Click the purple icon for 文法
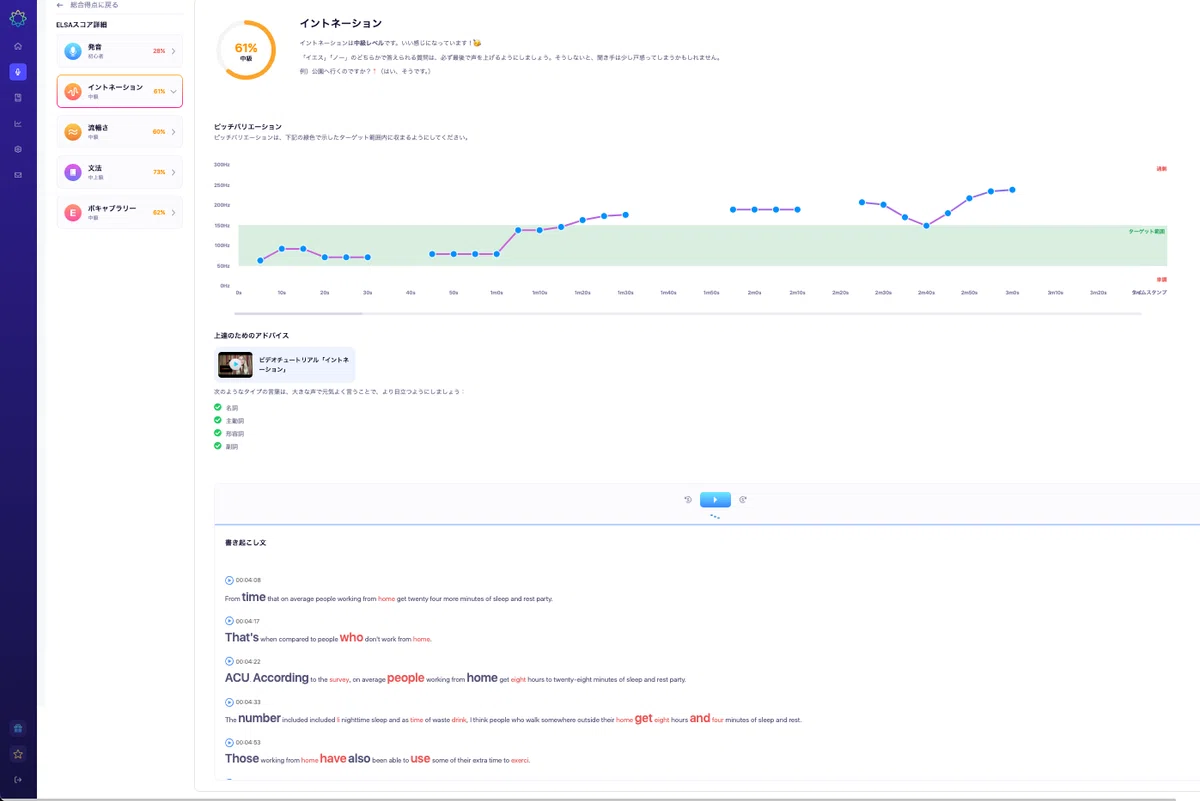The width and height of the screenshot is (1200, 801). (x=73, y=172)
